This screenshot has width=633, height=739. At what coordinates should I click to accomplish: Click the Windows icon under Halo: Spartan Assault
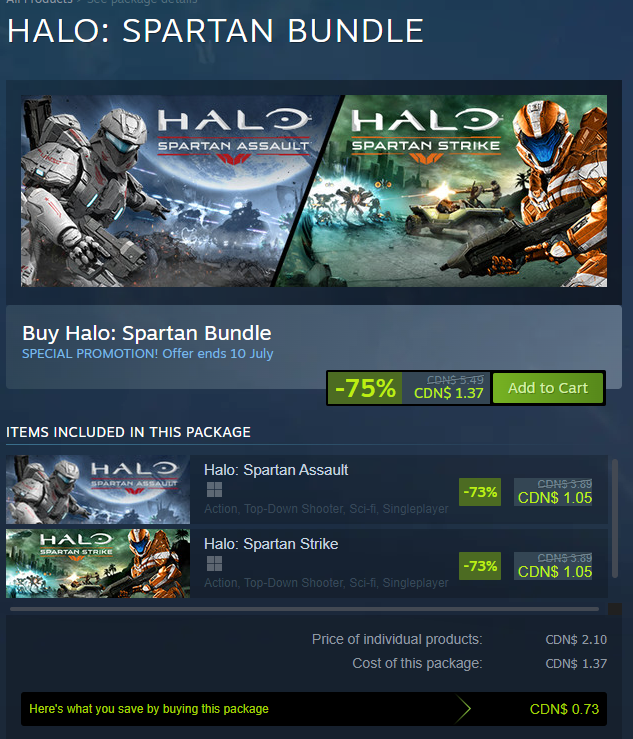click(214, 490)
